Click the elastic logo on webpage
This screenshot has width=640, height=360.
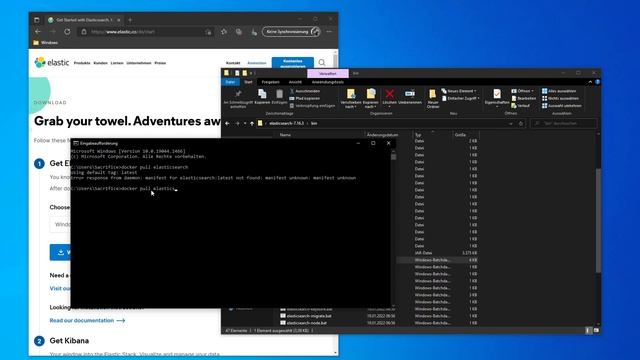(x=51, y=62)
